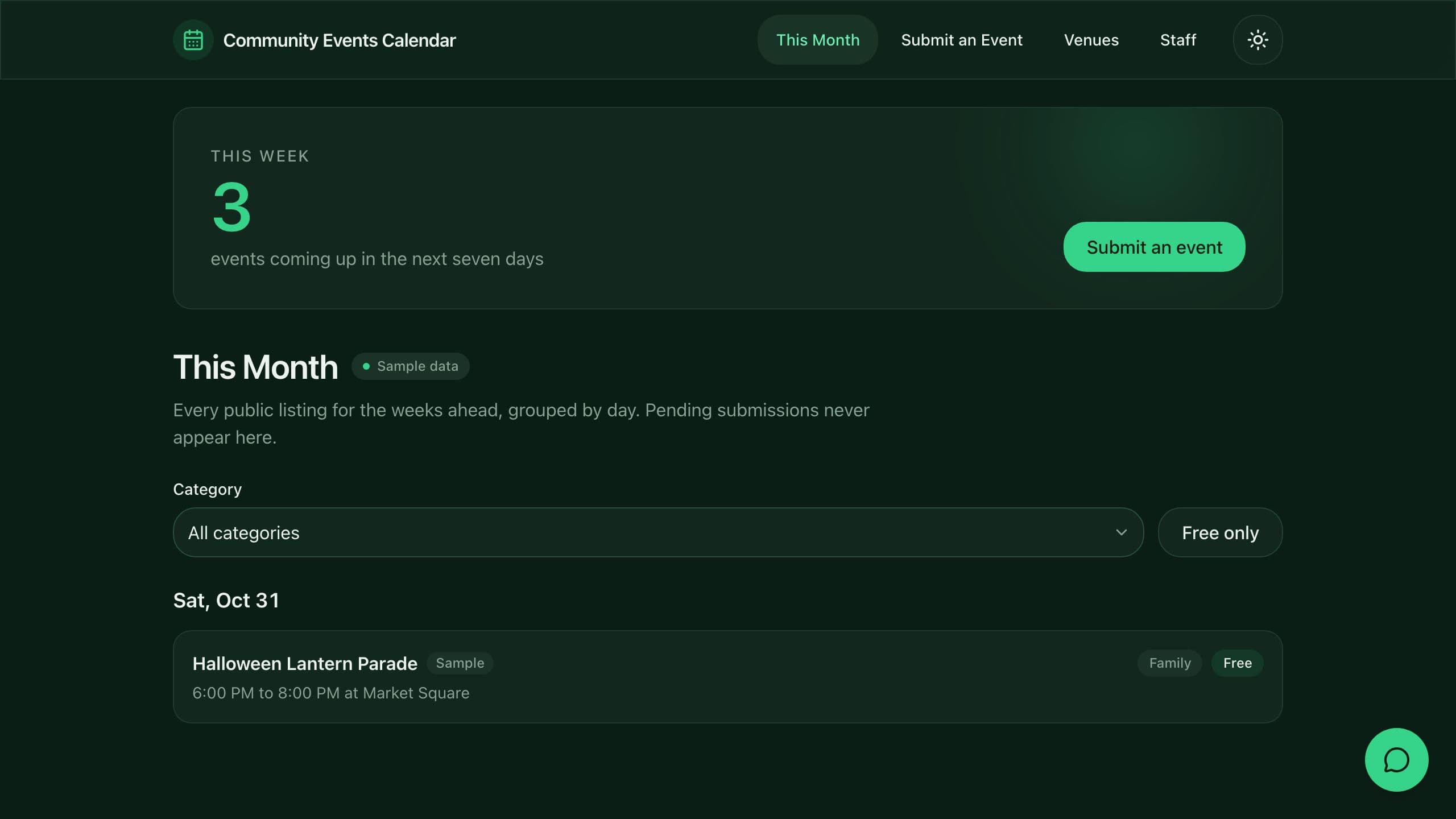Click the This Month page heading
The height and width of the screenshot is (819, 1456).
tap(255, 367)
